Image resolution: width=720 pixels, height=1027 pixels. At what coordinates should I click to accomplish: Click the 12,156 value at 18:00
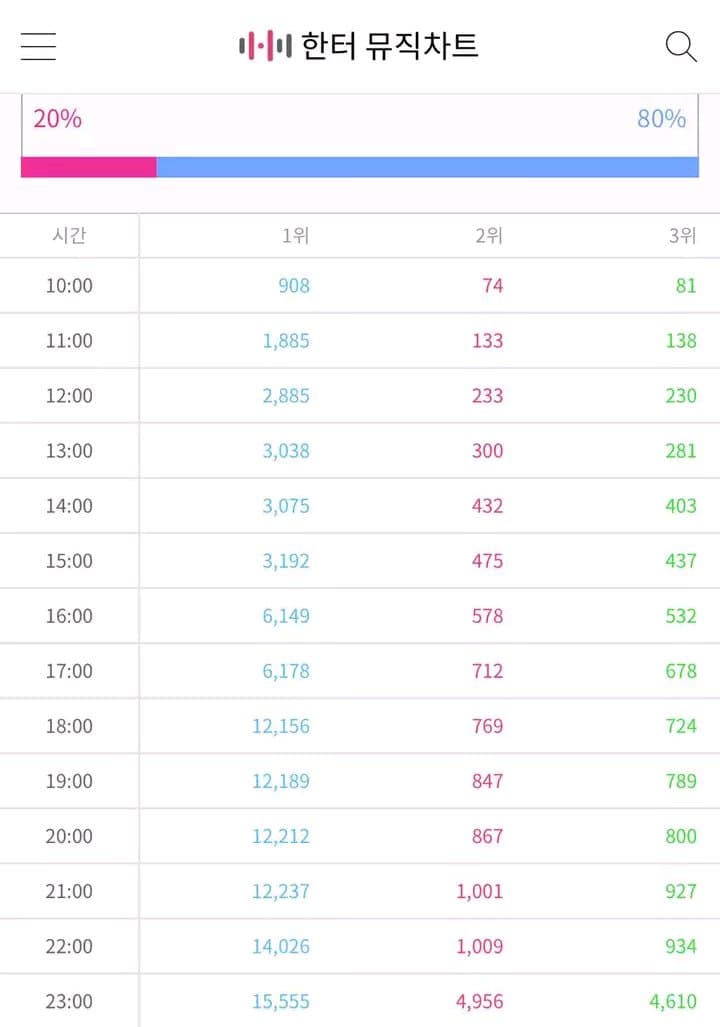point(281,726)
